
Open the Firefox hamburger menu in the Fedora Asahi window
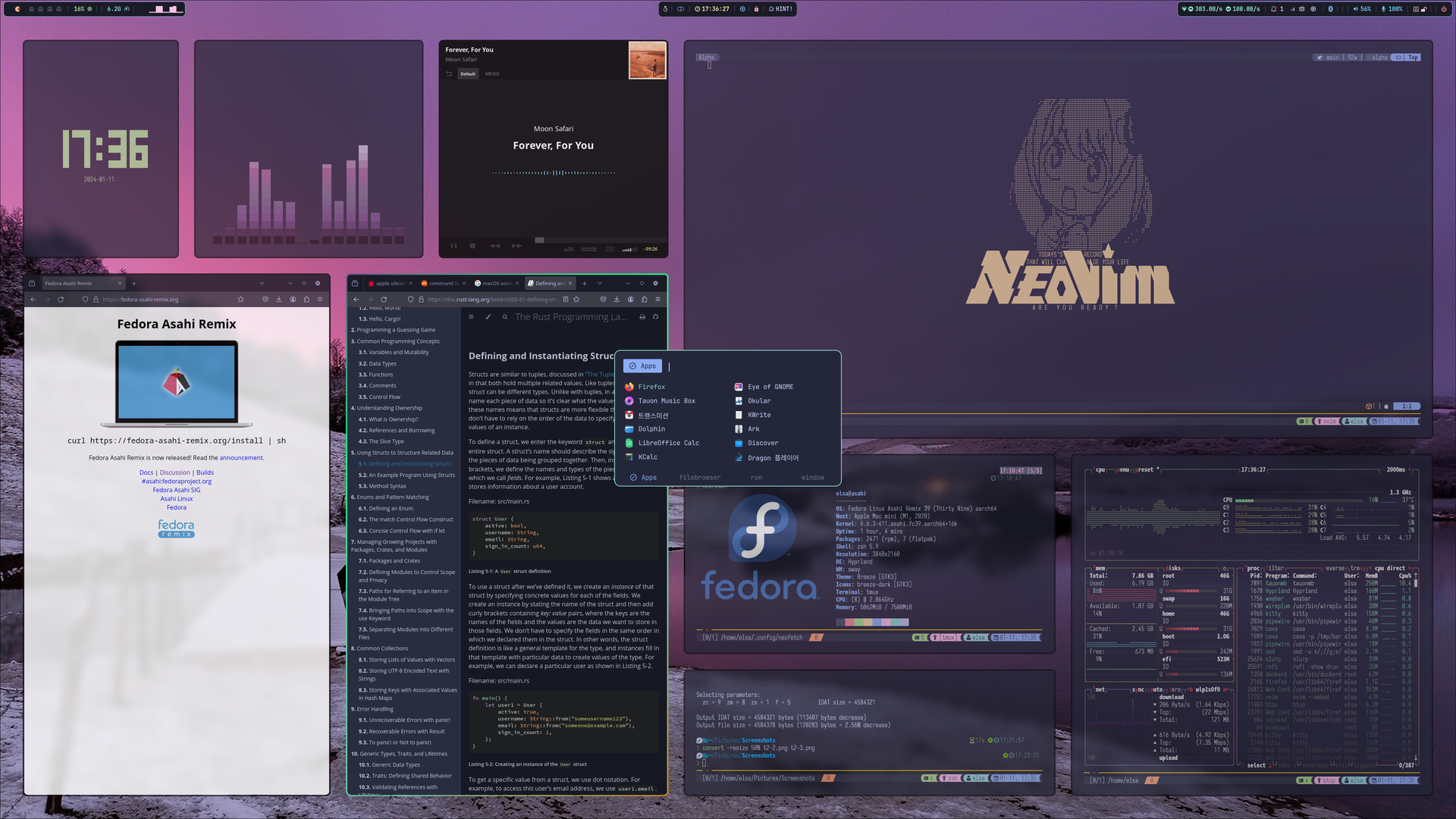coord(320,300)
